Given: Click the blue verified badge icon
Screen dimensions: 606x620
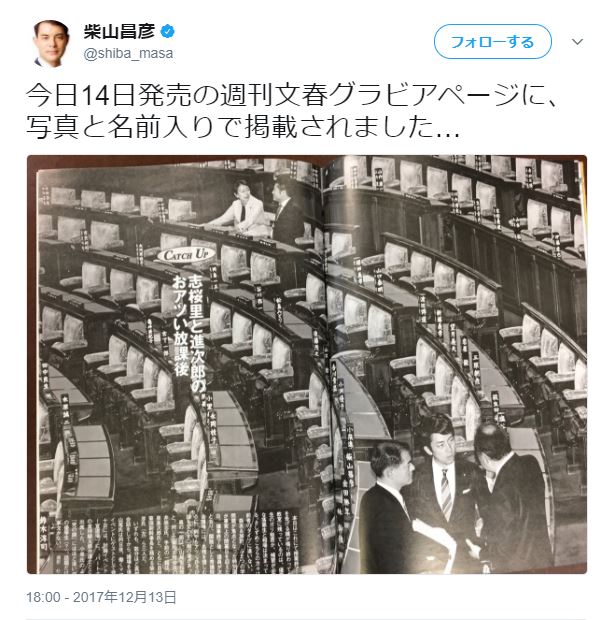Looking at the screenshot, I should tap(168, 32).
